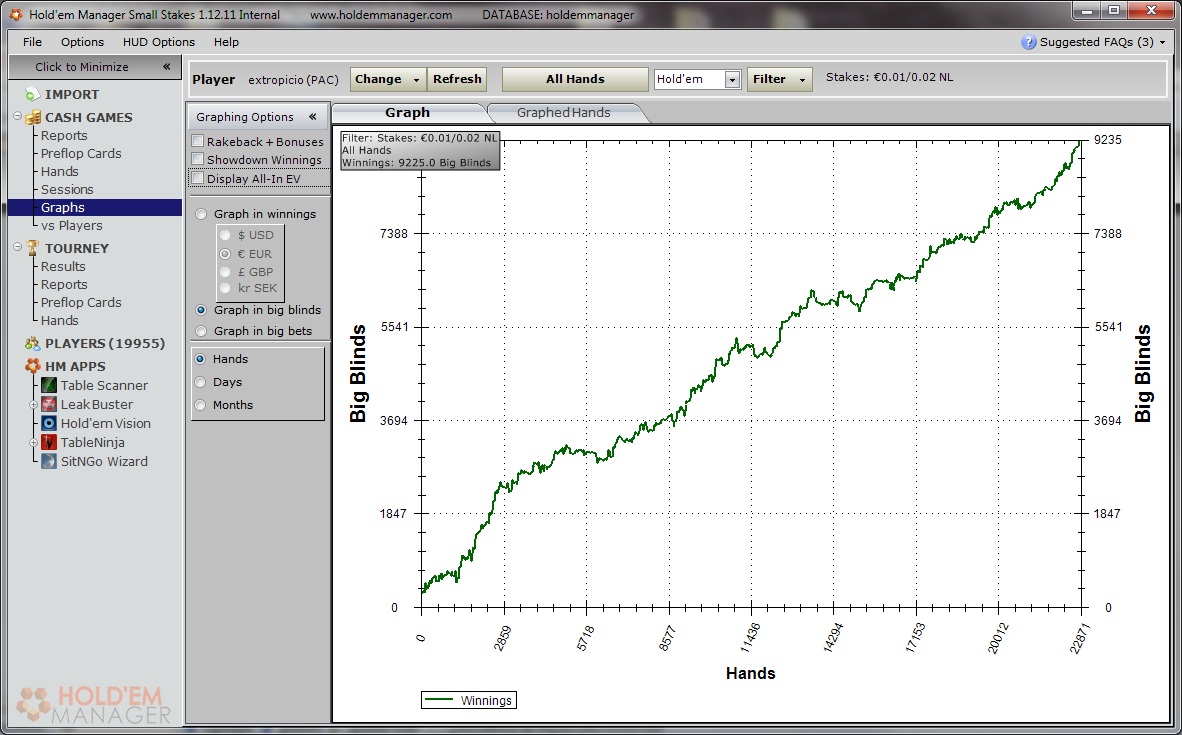1182x735 pixels.
Task: Switch to the Graphed Hands tab
Action: [x=564, y=112]
